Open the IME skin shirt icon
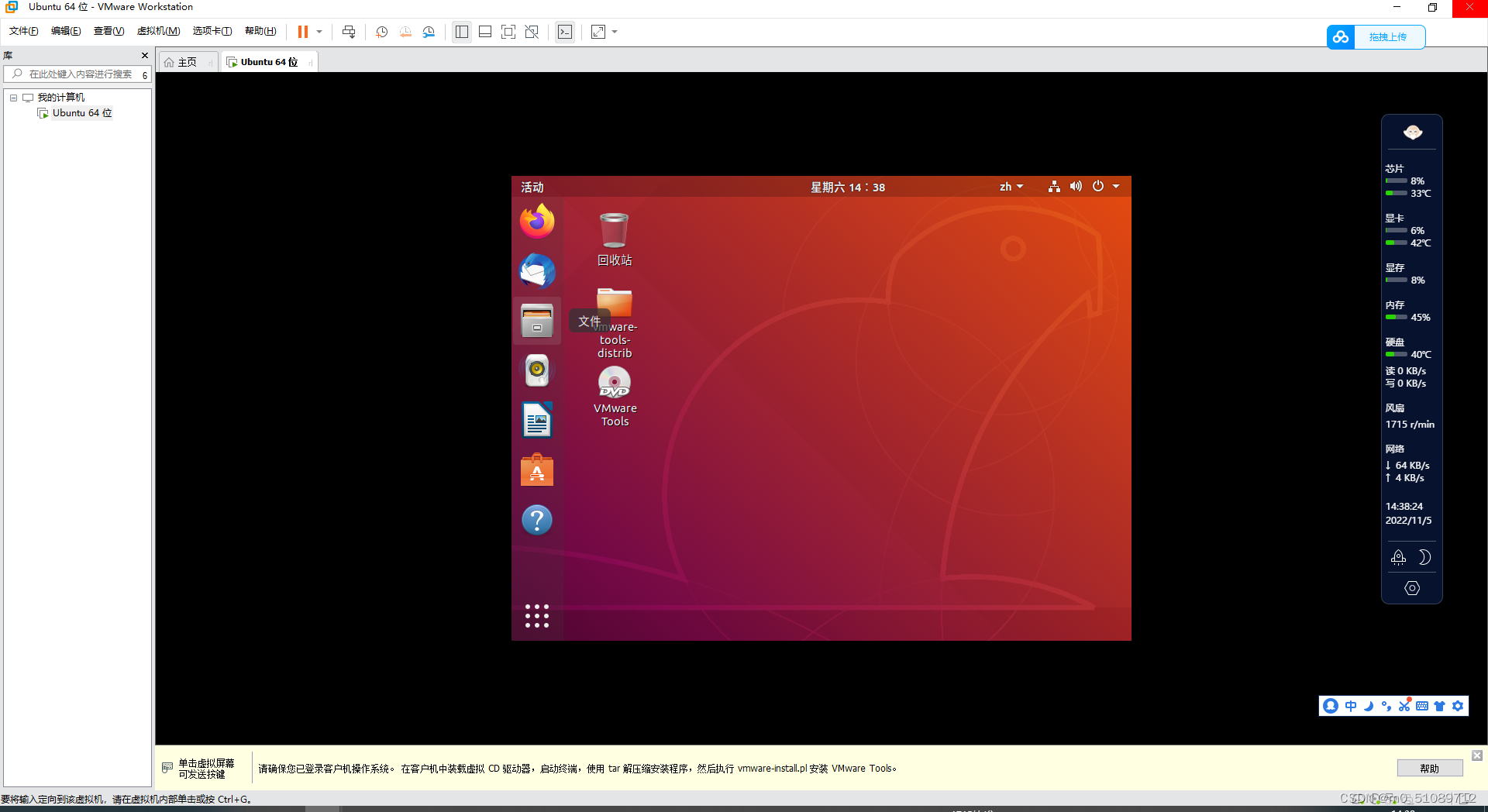This screenshot has height=812, width=1488. pos(1440,706)
